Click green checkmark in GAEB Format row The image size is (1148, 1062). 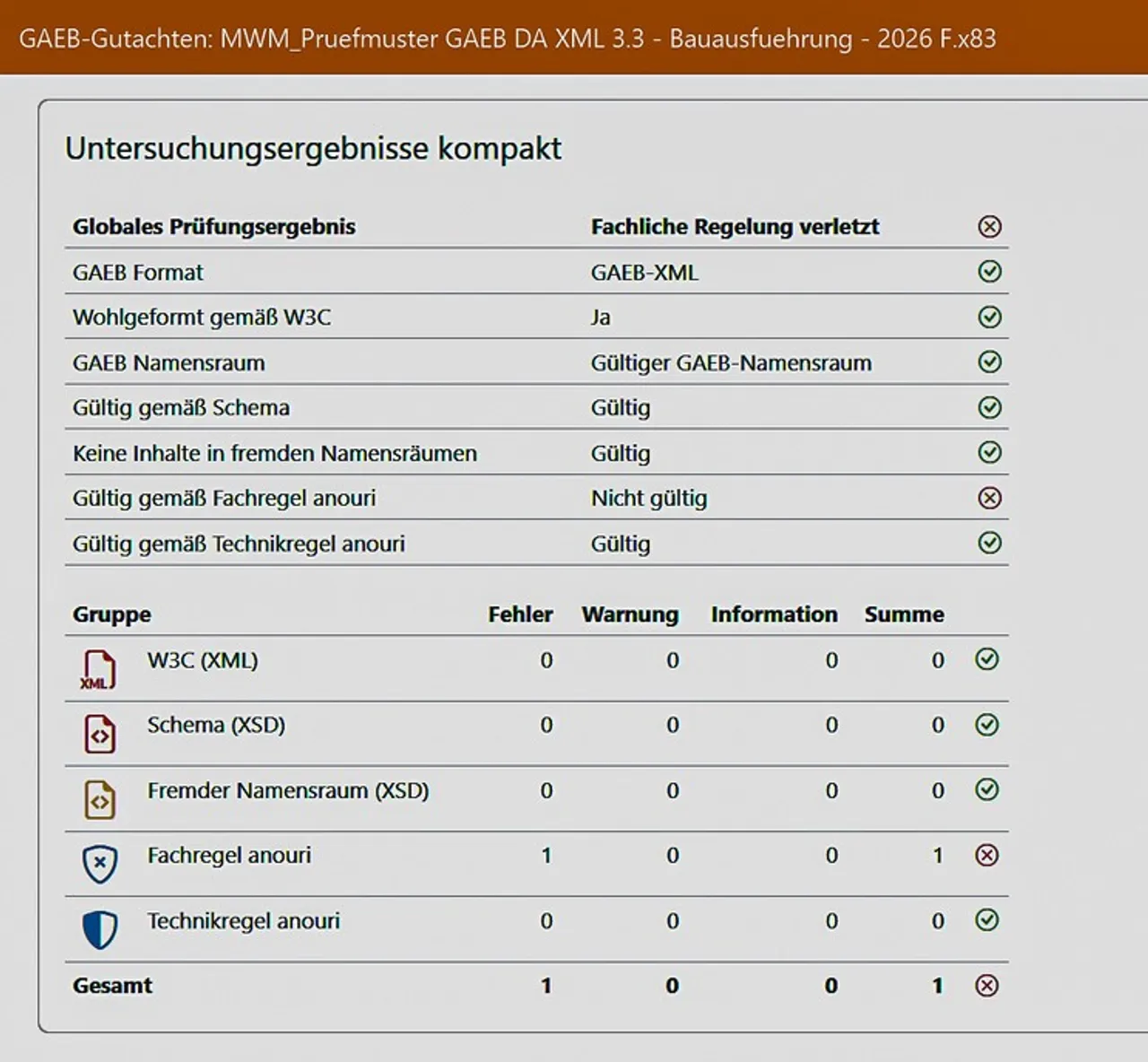[x=989, y=272]
